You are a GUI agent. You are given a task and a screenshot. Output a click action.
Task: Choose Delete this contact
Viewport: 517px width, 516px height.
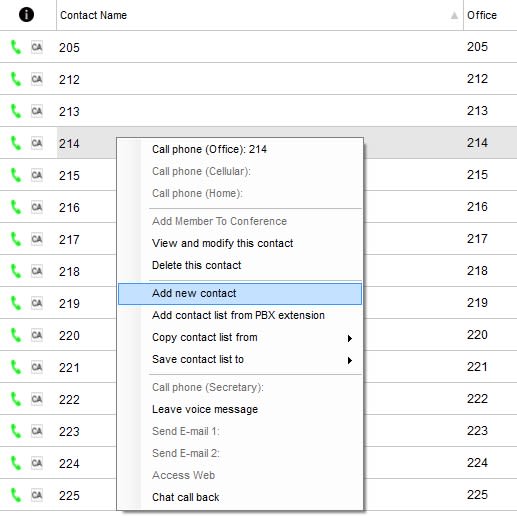tap(240, 265)
